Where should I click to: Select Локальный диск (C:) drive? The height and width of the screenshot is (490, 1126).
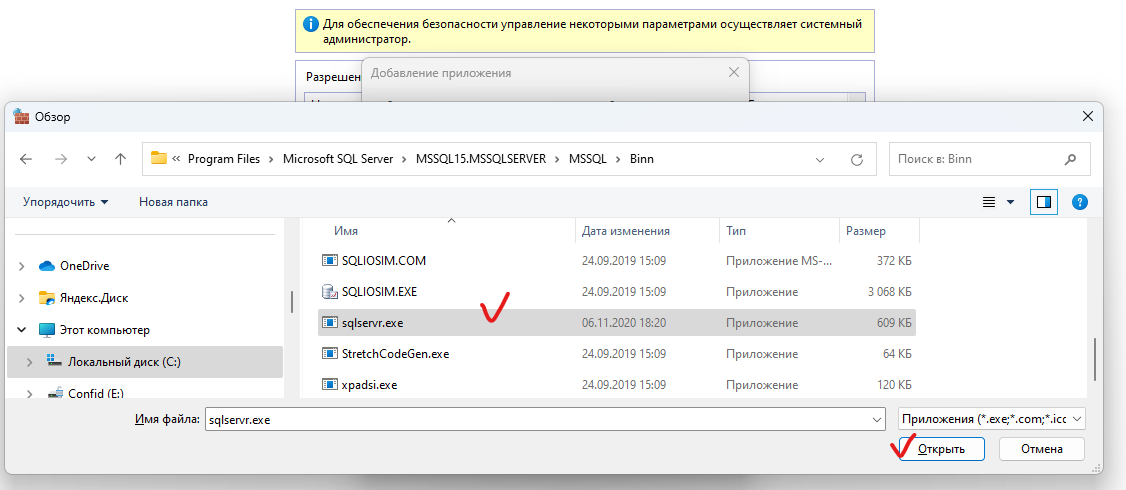(124, 362)
